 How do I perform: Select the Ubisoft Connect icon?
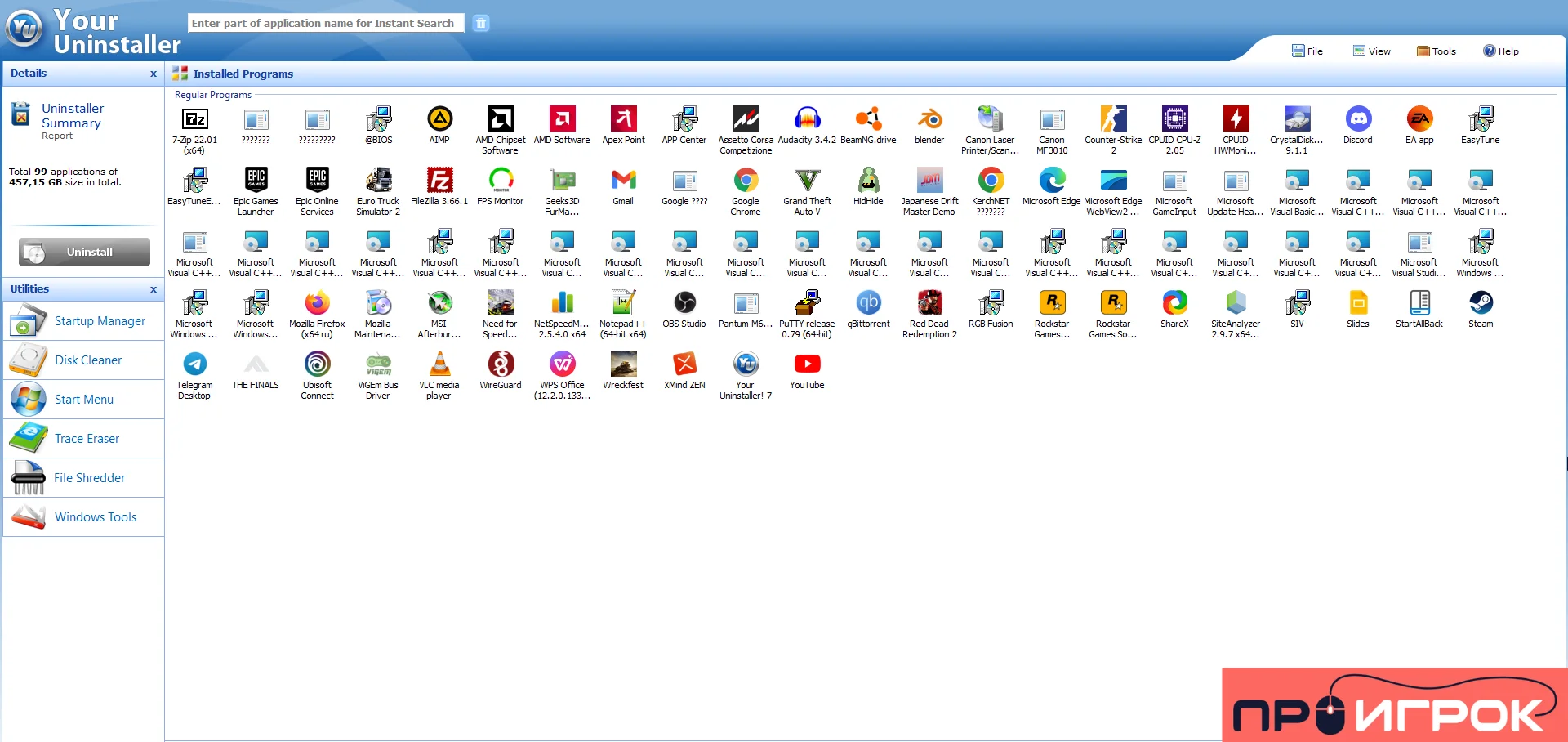[317, 364]
